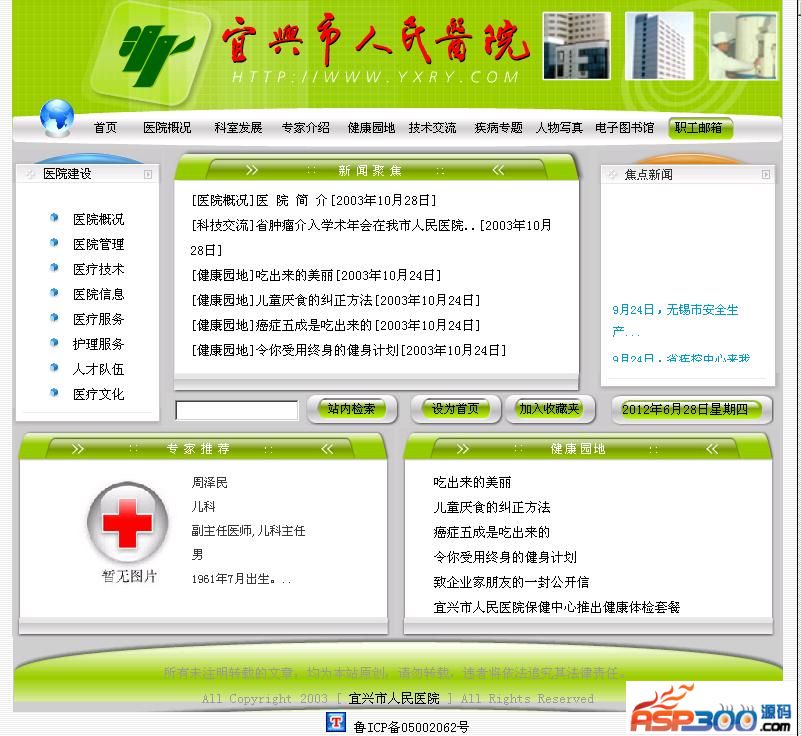This screenshot has width=801, height=736.
Task: Click the left double-arrow in 新闻聚焦 header
Action: 498,170
